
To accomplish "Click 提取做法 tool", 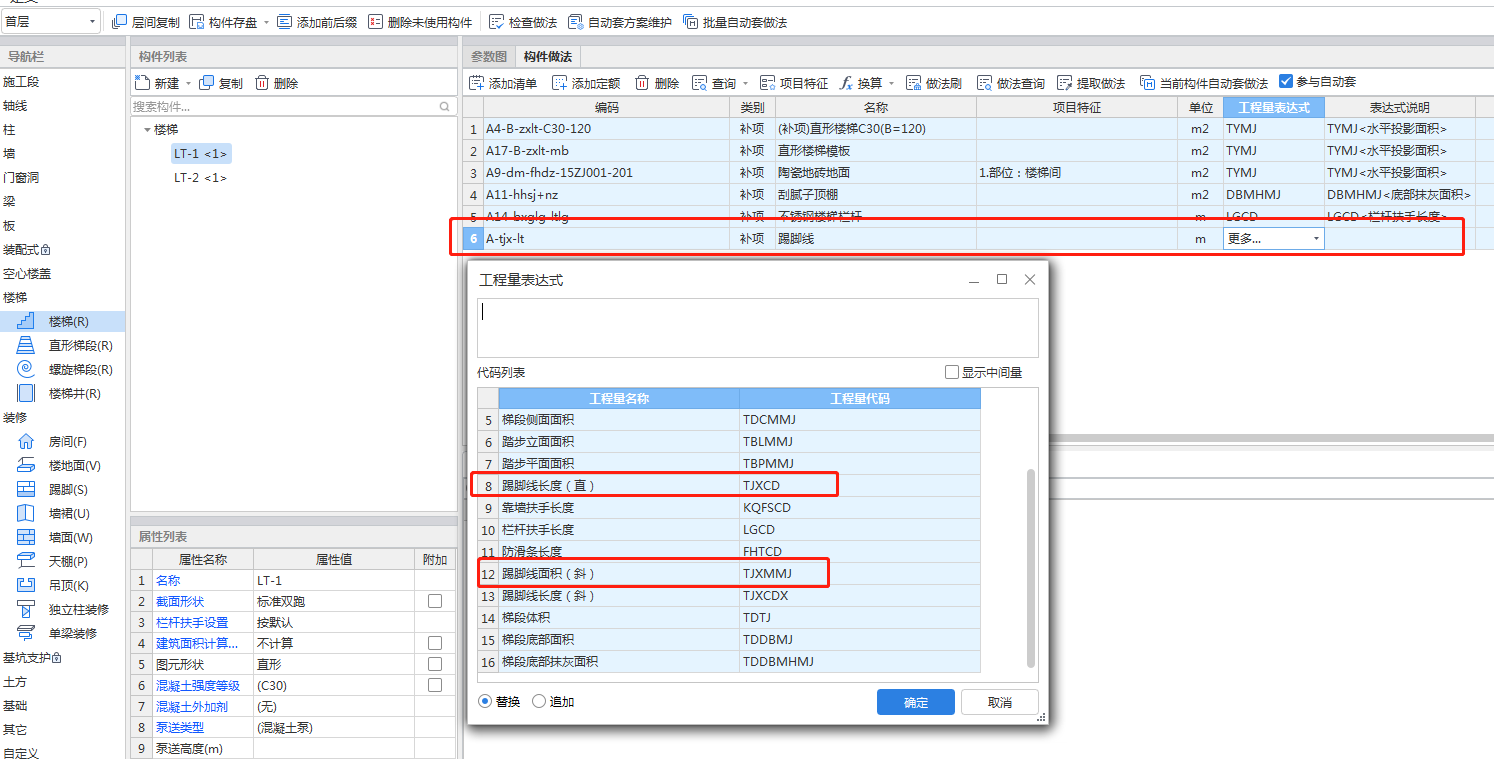I will pos(1091,83).
